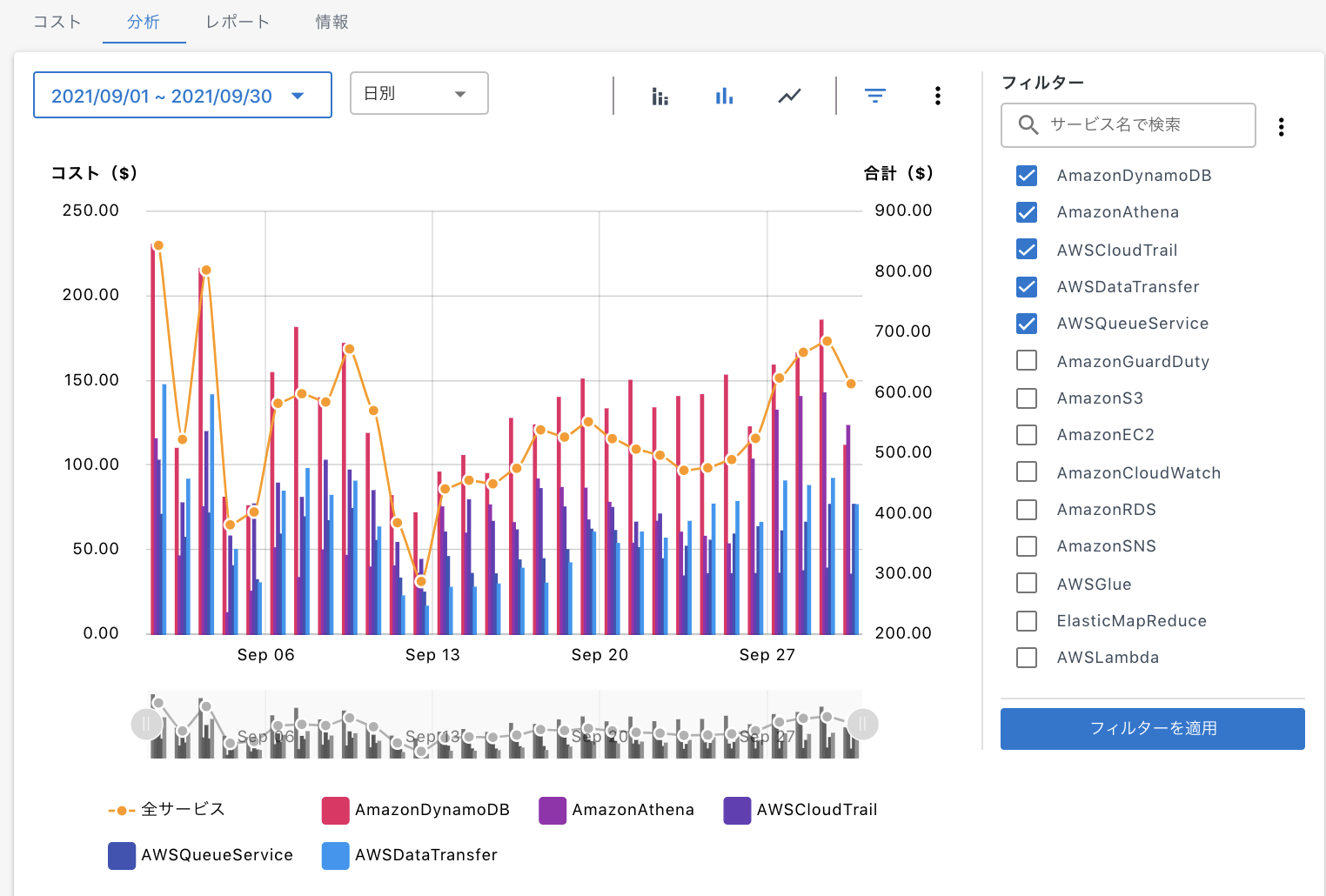The width and height of the screenshot is (1326, 896).
Task: Check AmazonS3 filter
Action: [1027, 398]
